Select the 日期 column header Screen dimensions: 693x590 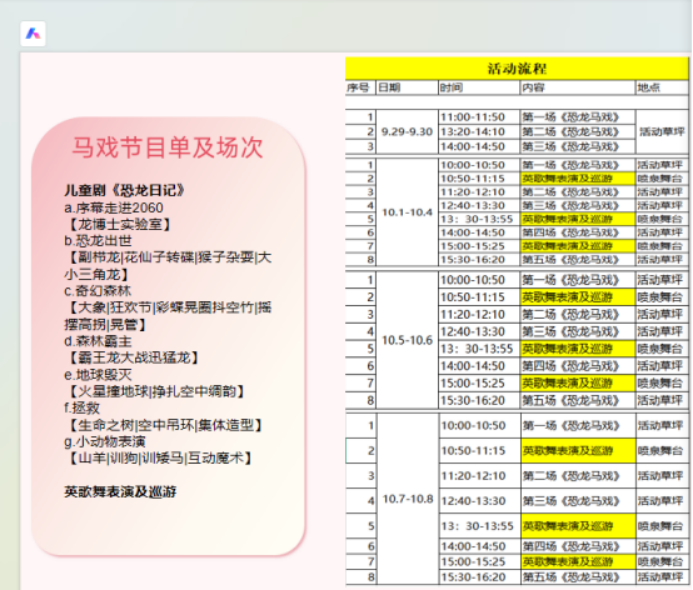(390, 88)
